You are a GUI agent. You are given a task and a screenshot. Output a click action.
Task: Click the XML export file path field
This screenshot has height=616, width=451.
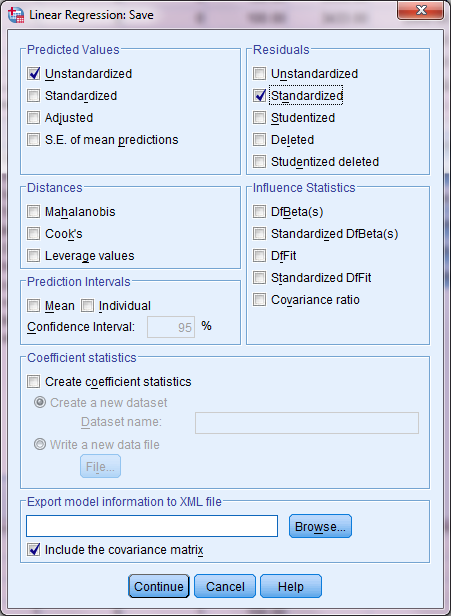click(x=152, y=526)
